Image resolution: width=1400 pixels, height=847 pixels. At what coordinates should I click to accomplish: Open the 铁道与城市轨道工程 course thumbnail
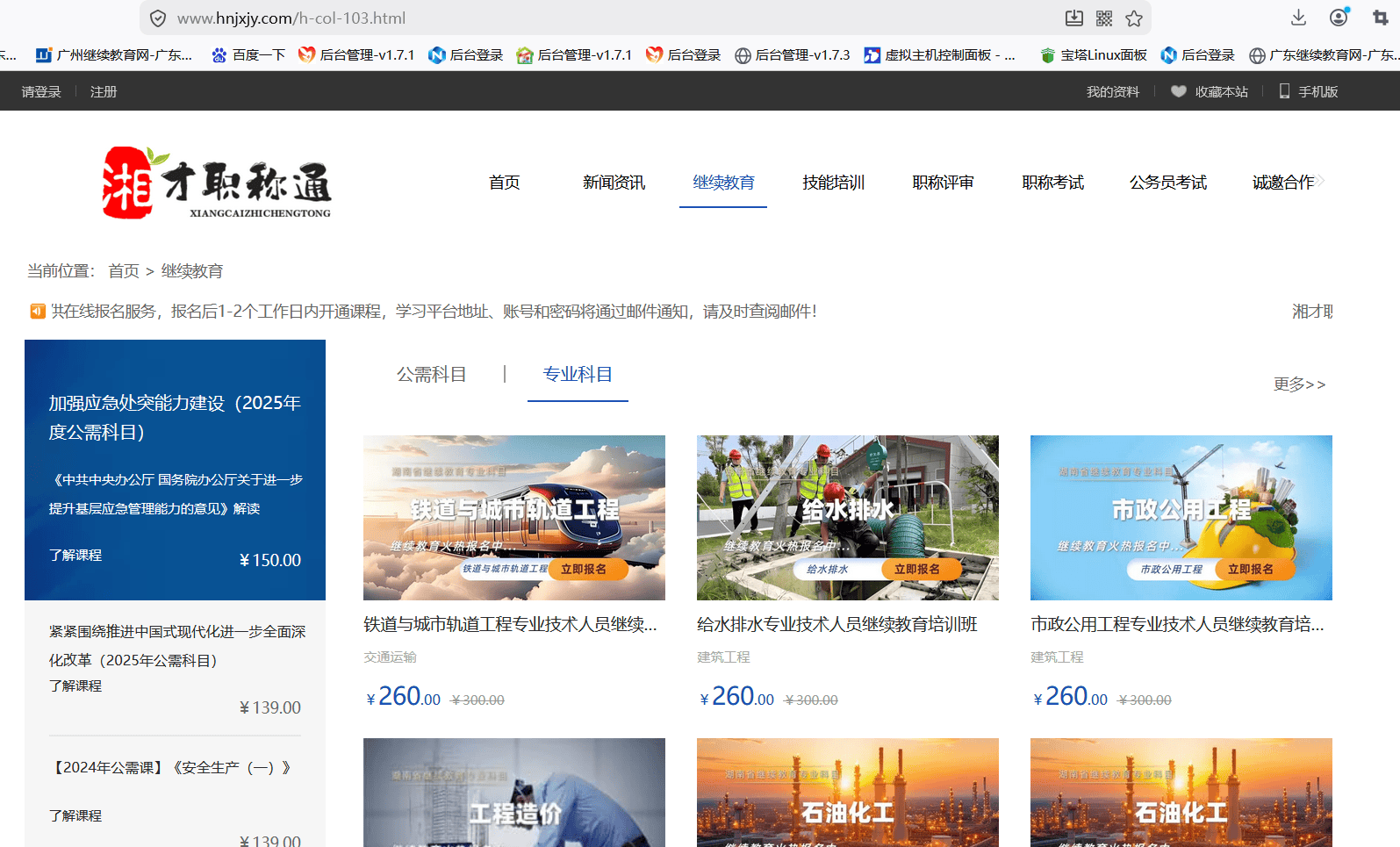coord(514,518)
